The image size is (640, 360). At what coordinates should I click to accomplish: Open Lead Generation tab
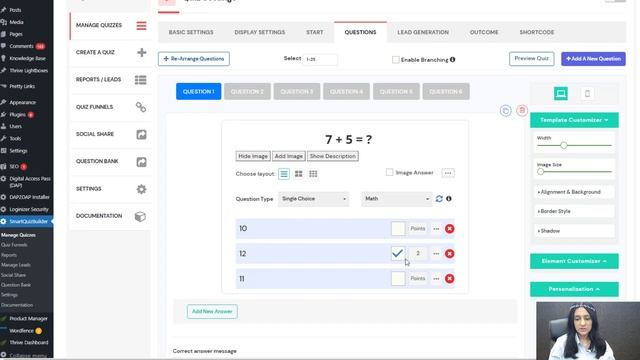click(423, 32)
